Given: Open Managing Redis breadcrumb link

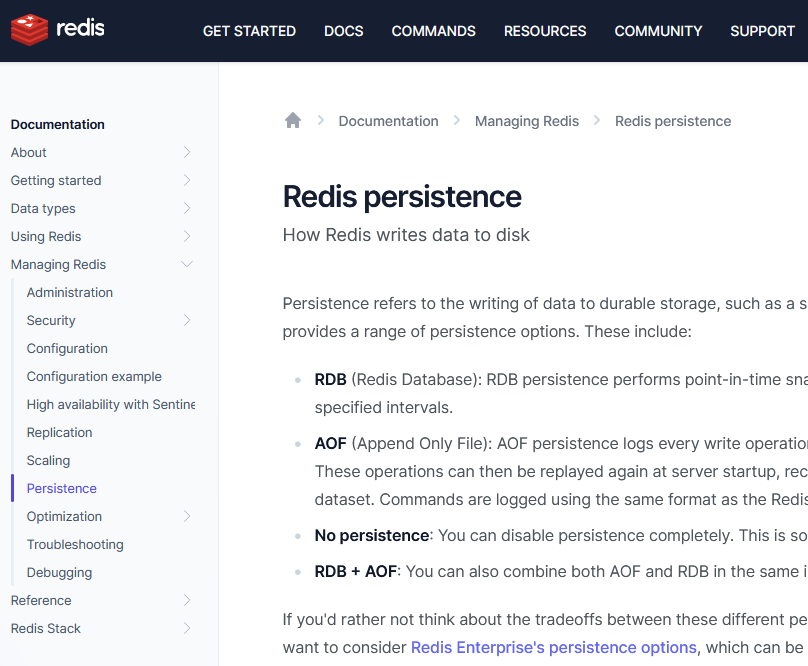Looking at the screenshot, I should point(527,121).
